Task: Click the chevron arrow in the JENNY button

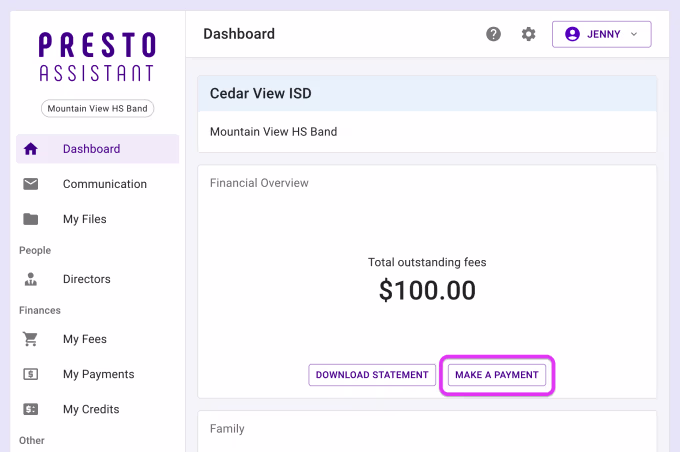Action: pos(634,34)
